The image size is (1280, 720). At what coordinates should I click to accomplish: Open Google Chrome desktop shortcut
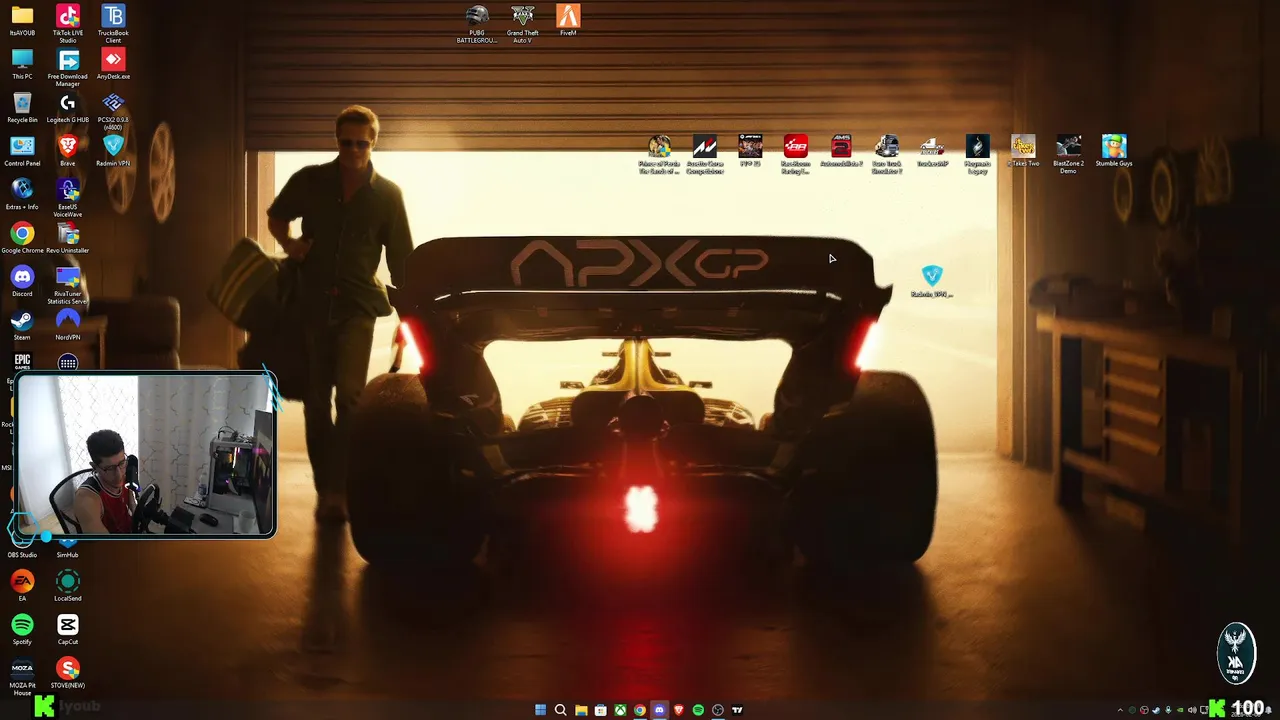pyautogui.click(x=22, y=238)
